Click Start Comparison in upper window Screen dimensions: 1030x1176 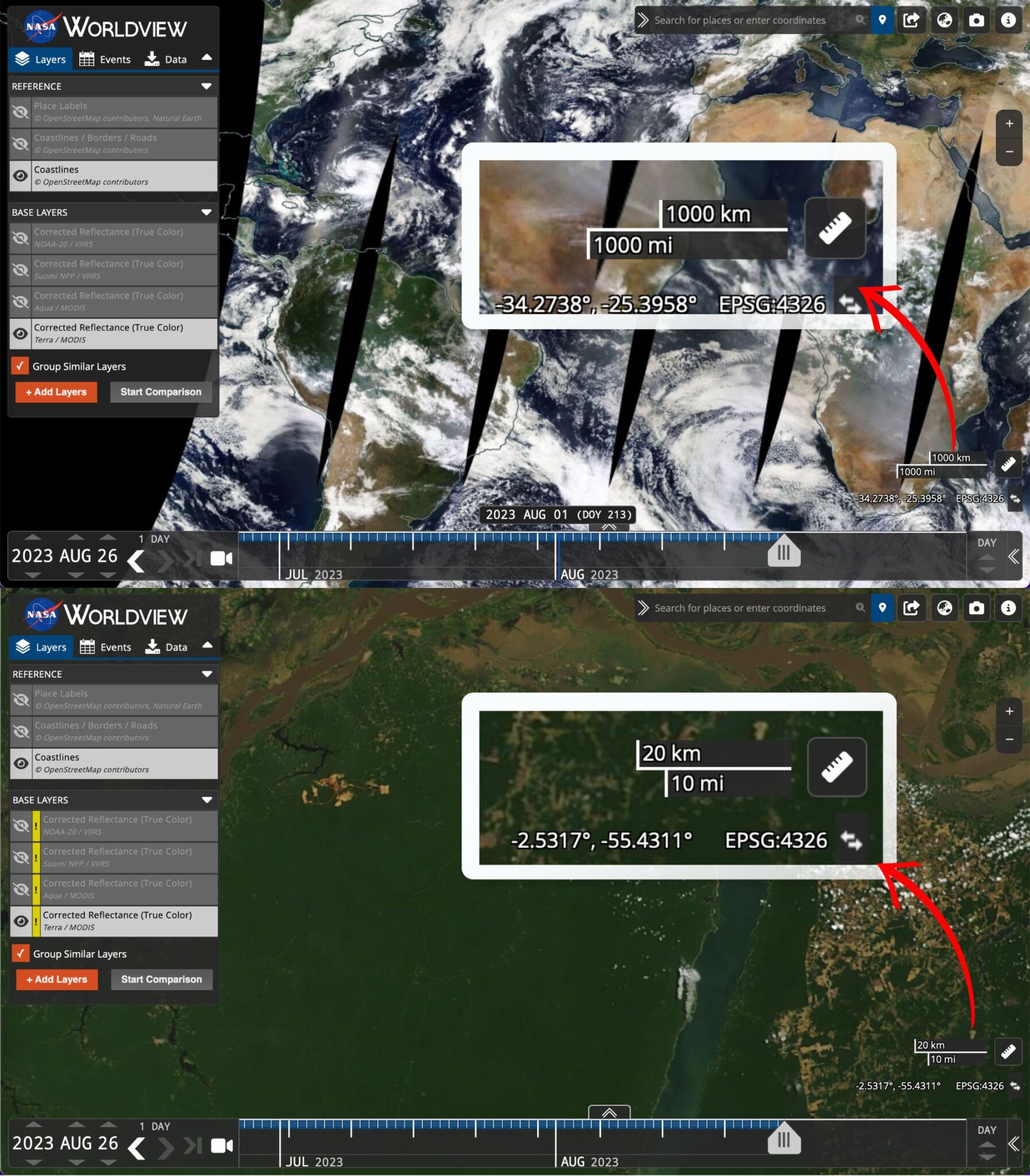coord(161,392)
